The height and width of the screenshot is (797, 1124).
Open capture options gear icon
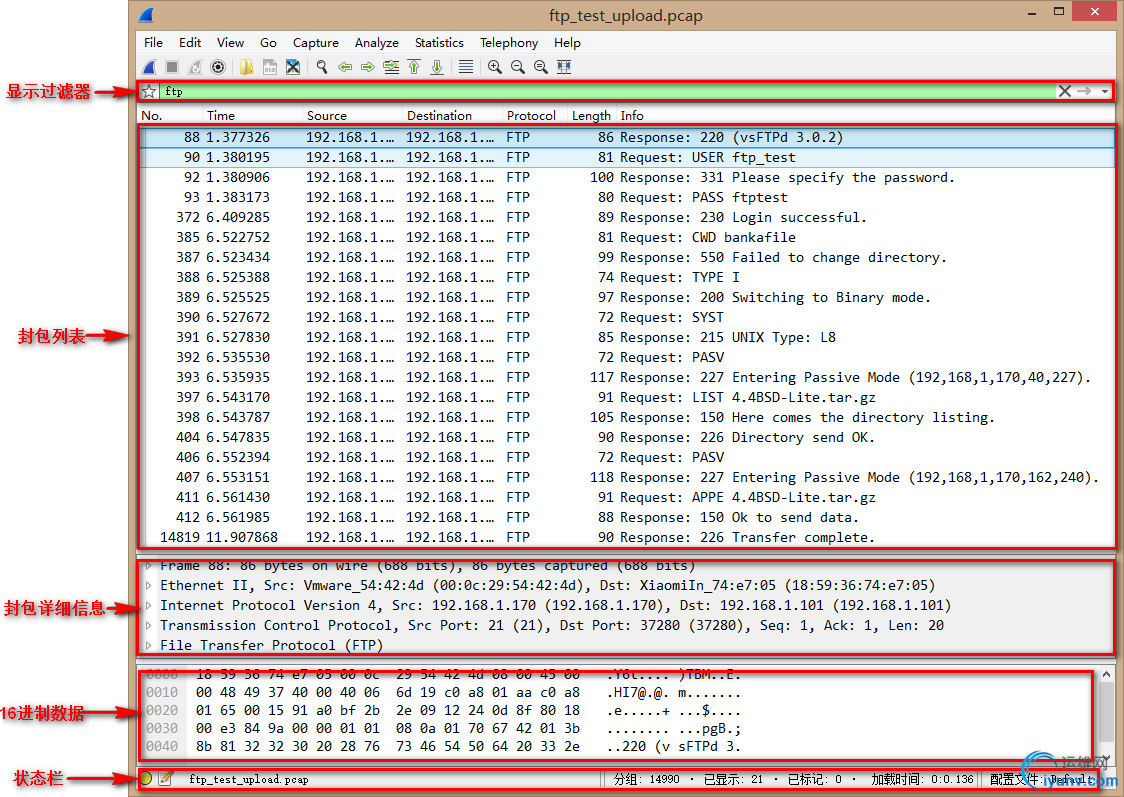218,67
